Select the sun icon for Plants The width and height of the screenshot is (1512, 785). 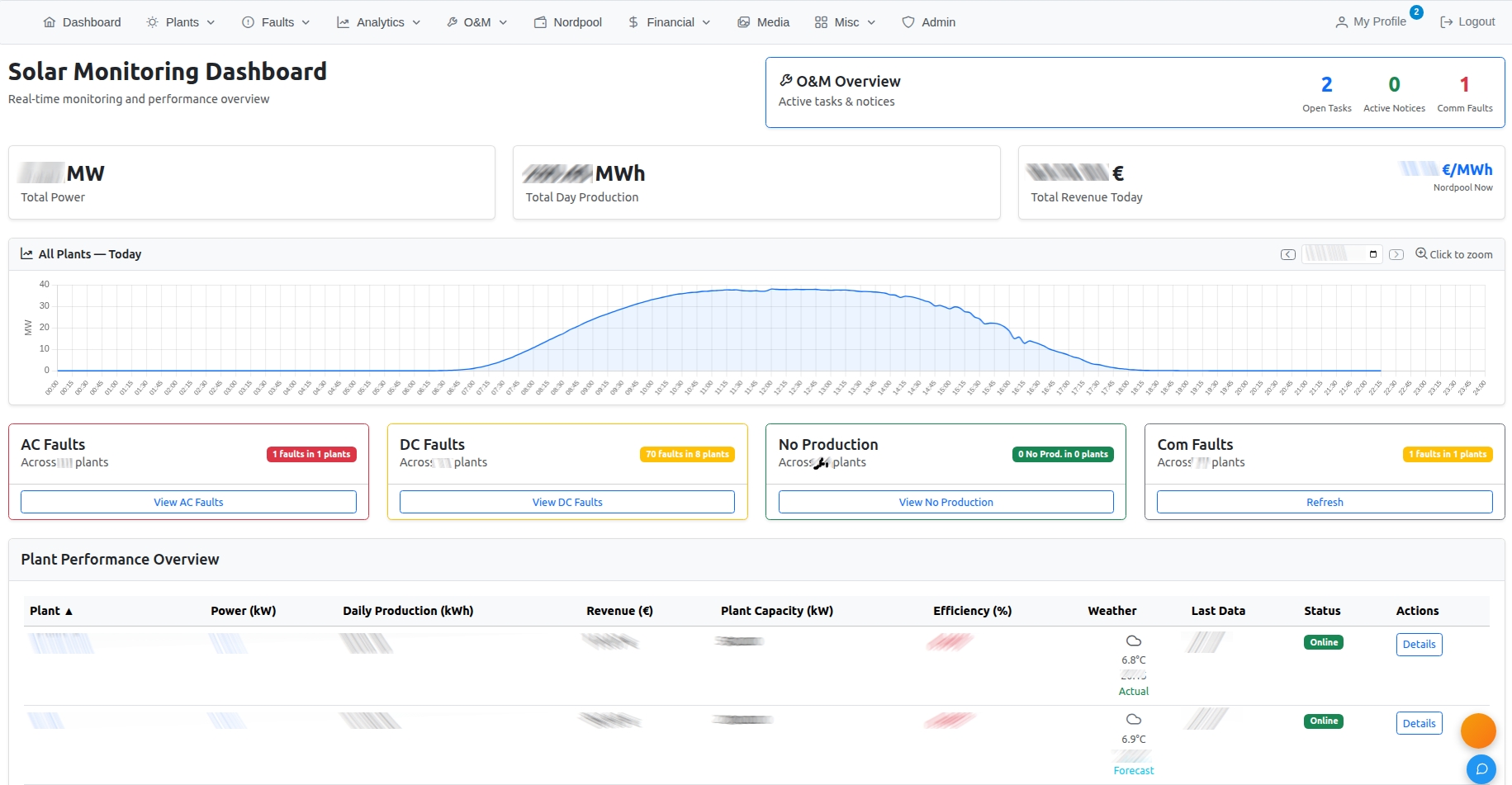(x=152, y=22)
